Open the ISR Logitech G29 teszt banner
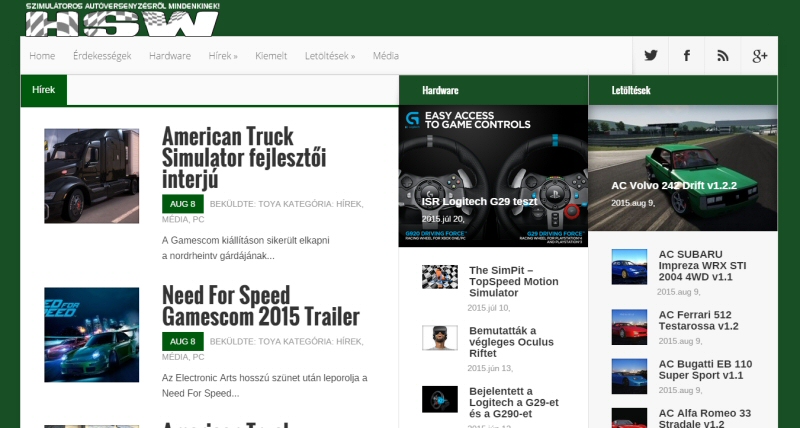This screenshot has height=428, width=800. tap(493, 176)
